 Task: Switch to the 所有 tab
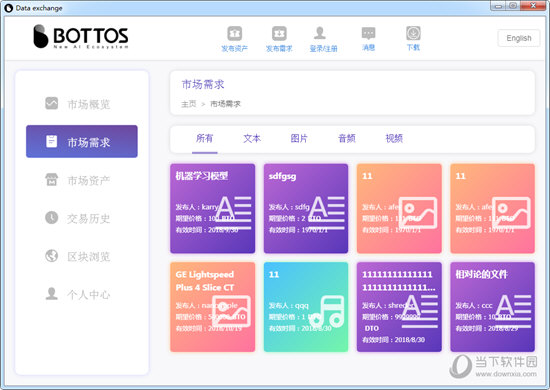point(204,138)
